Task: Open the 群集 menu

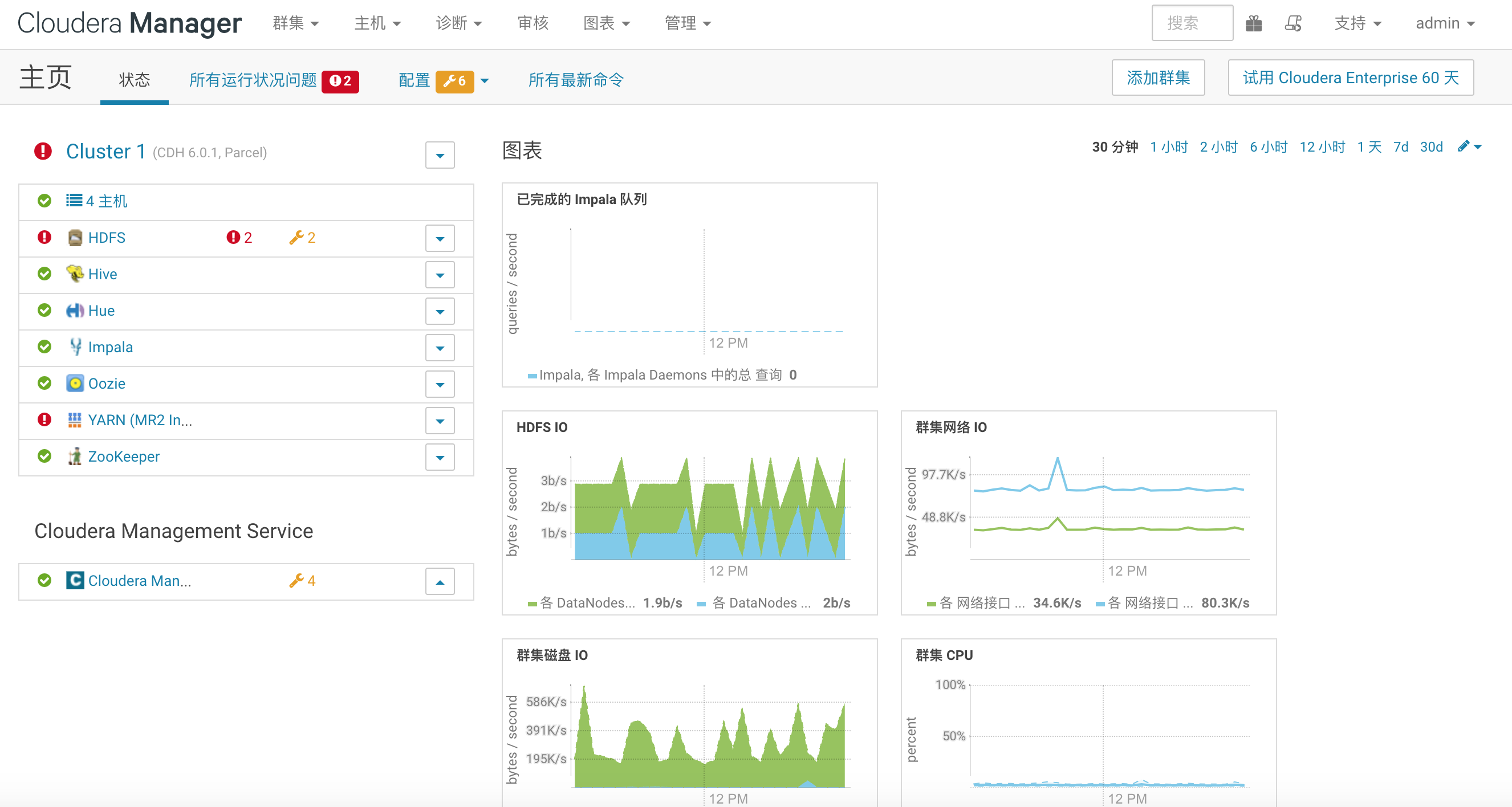Action: 295,23
